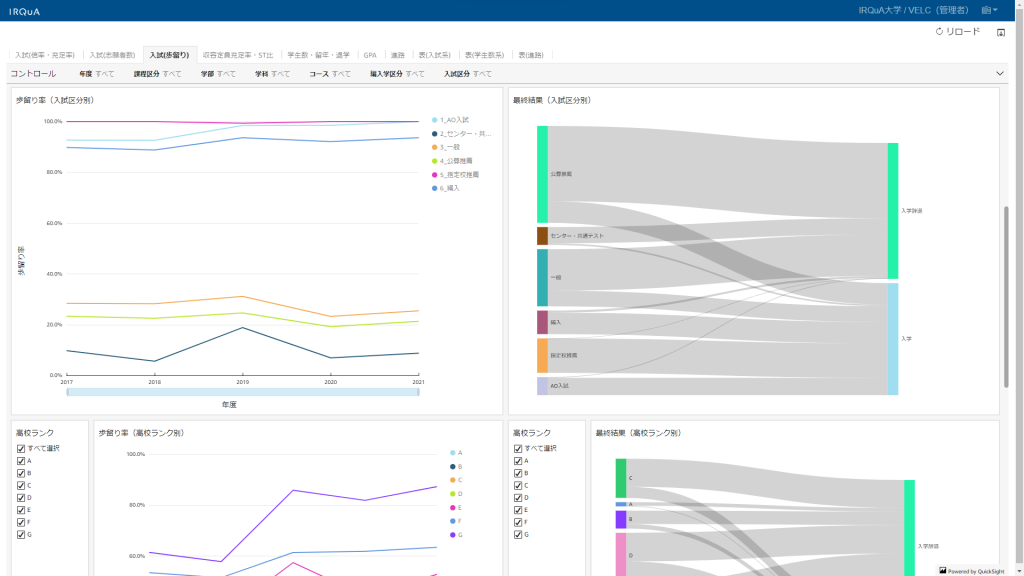The width and height of the screenshot is (1024, 576).
Task: Open the user account icon menu
Action: tap(987, 10)
